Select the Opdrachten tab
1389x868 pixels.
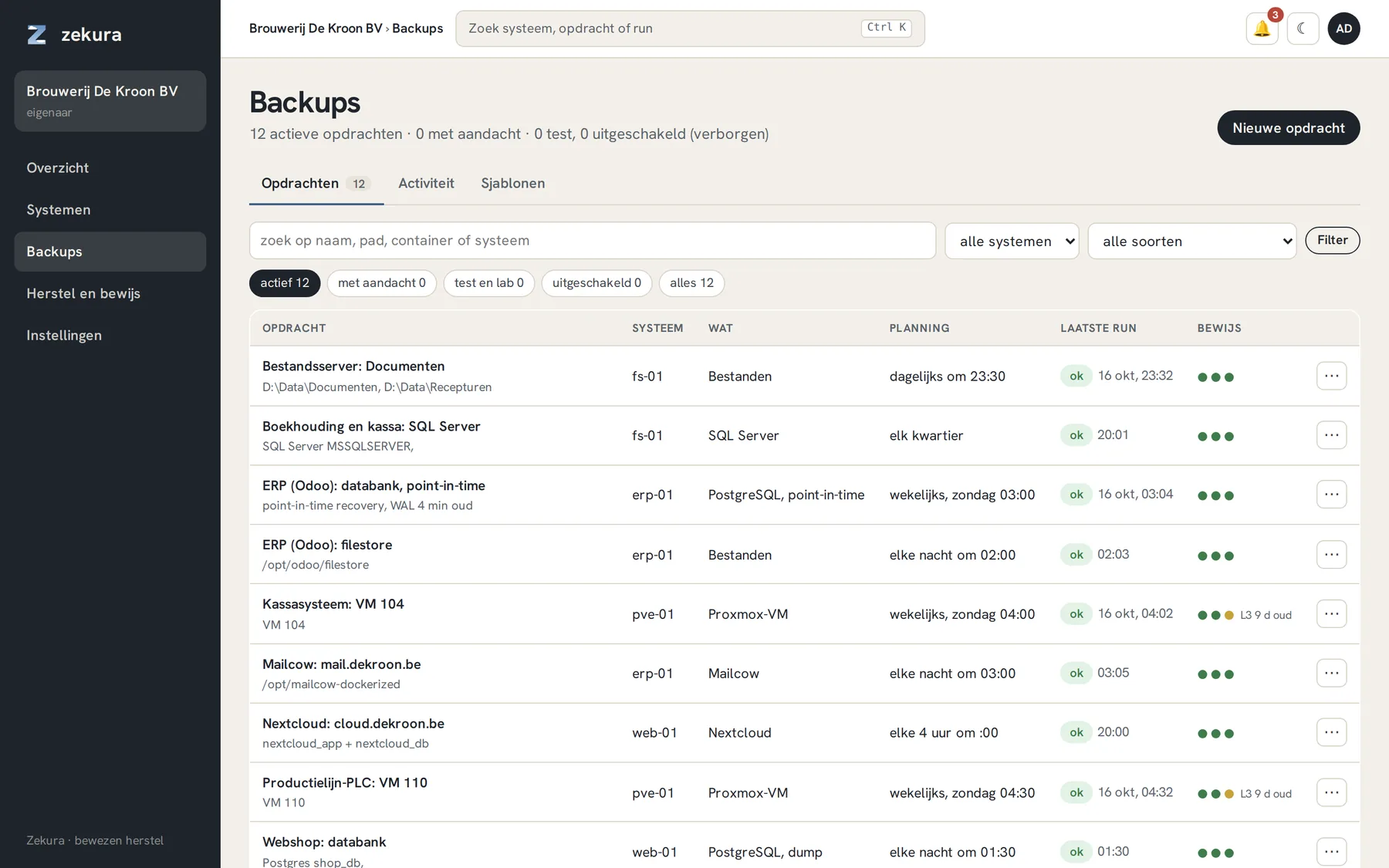pos(316,184)
